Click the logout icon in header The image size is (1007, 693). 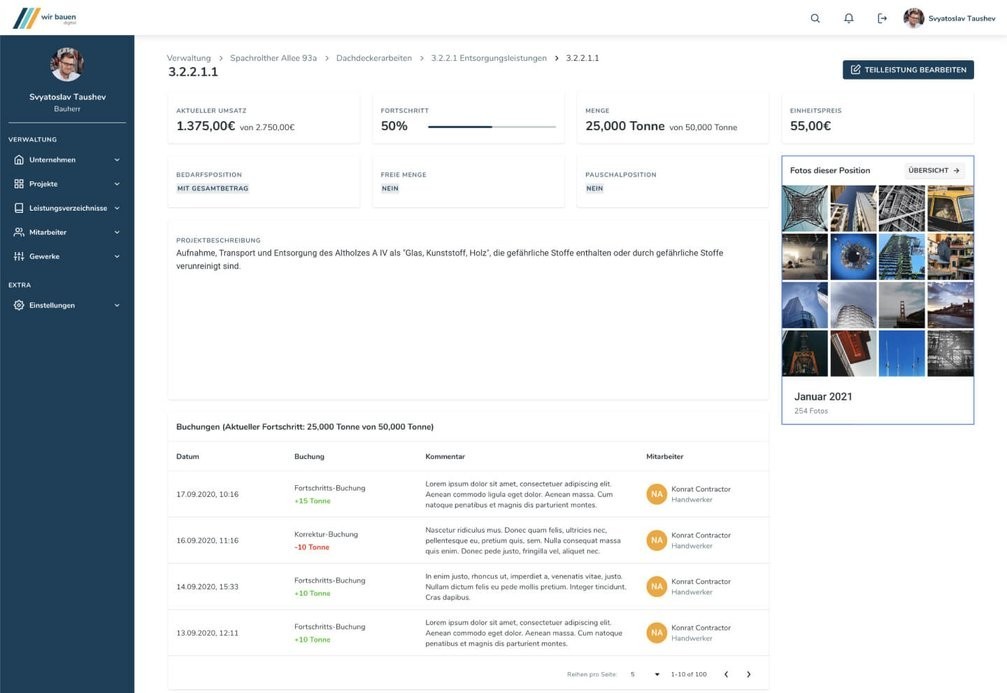pos(882,19)
